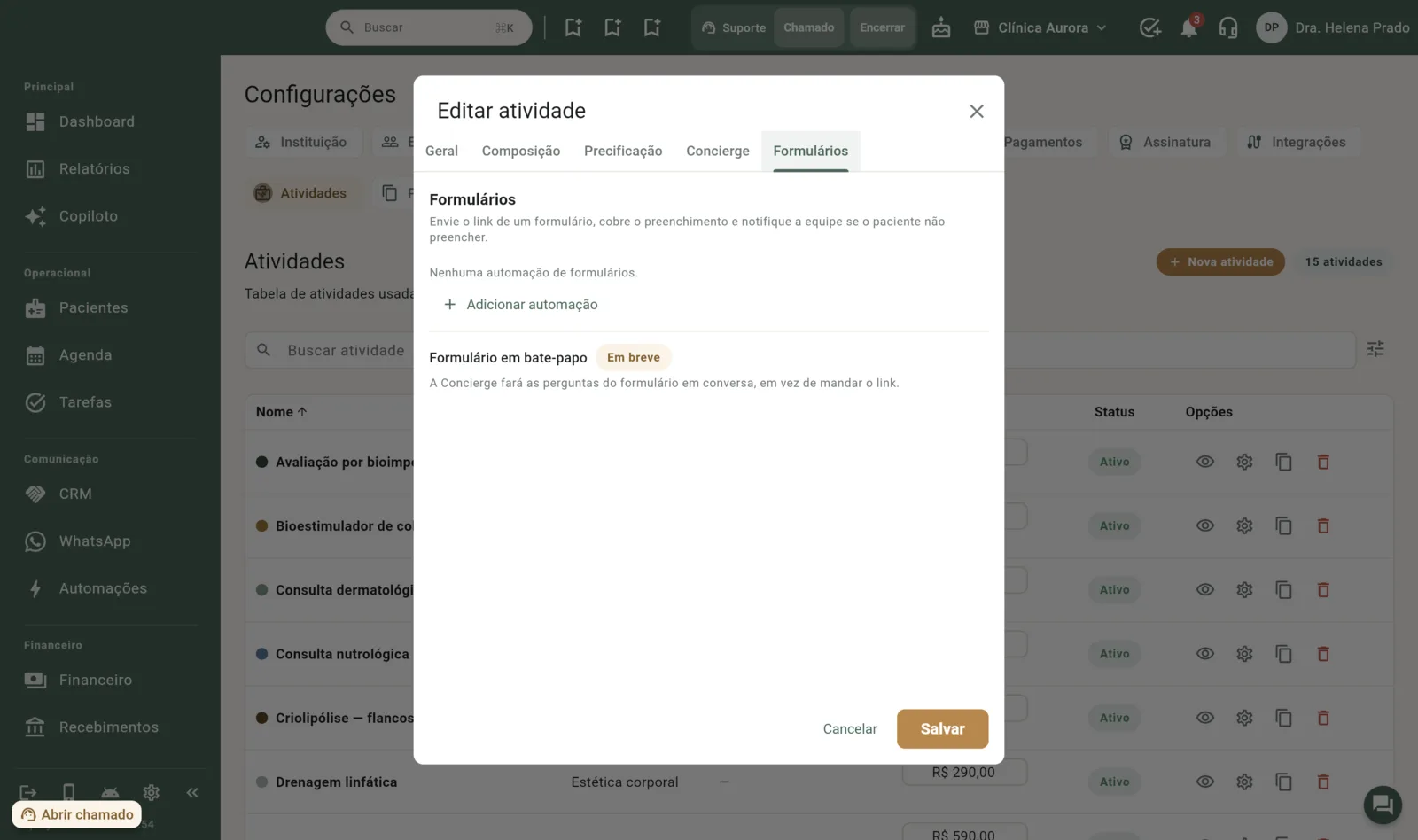
Task: Toggle visibility eye for Consulta dermatológica row
Action: coord(1205,590)
